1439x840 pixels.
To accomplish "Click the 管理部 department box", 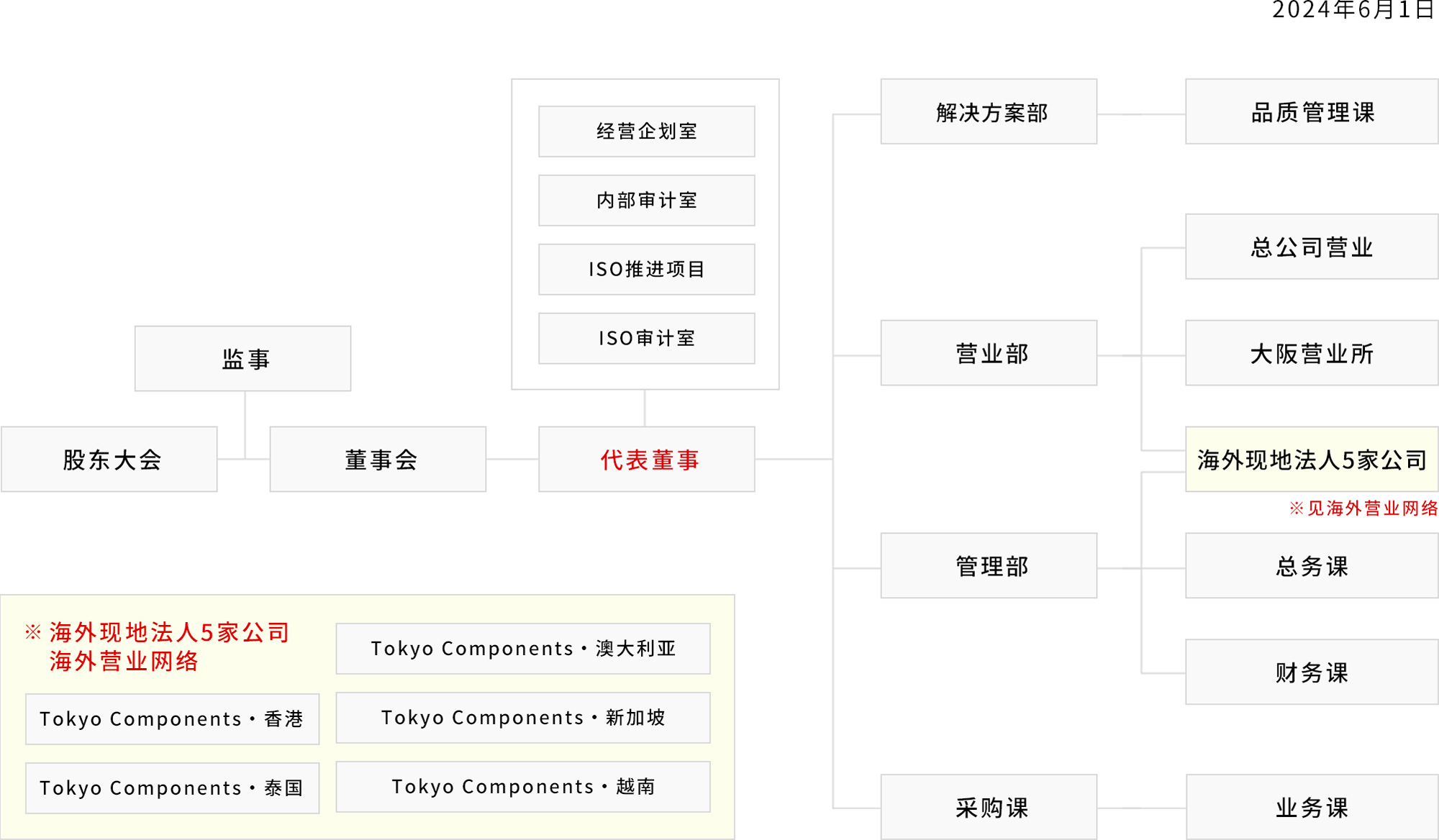I will pos(989,565).
